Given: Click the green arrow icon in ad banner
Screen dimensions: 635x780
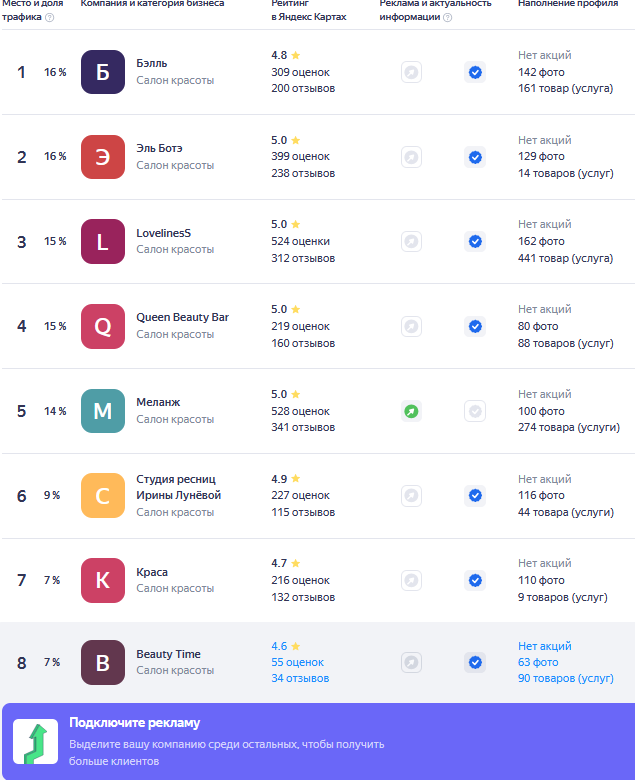Looking at the screenshot, I should coord(35,742).
